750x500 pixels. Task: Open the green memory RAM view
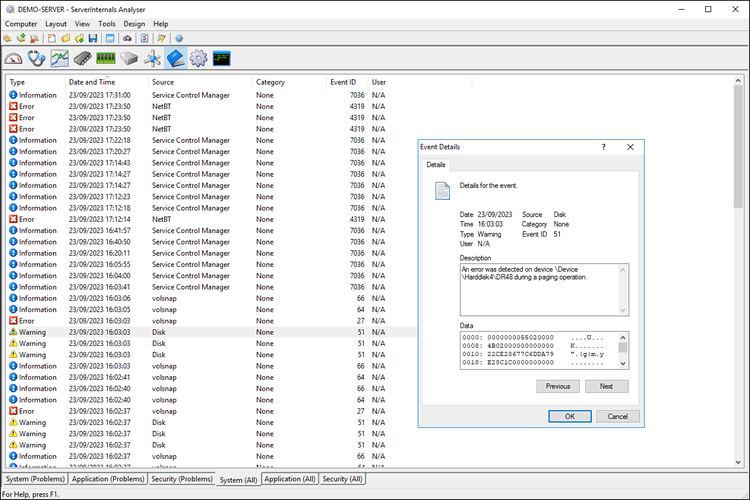click(x=106, y=59)
